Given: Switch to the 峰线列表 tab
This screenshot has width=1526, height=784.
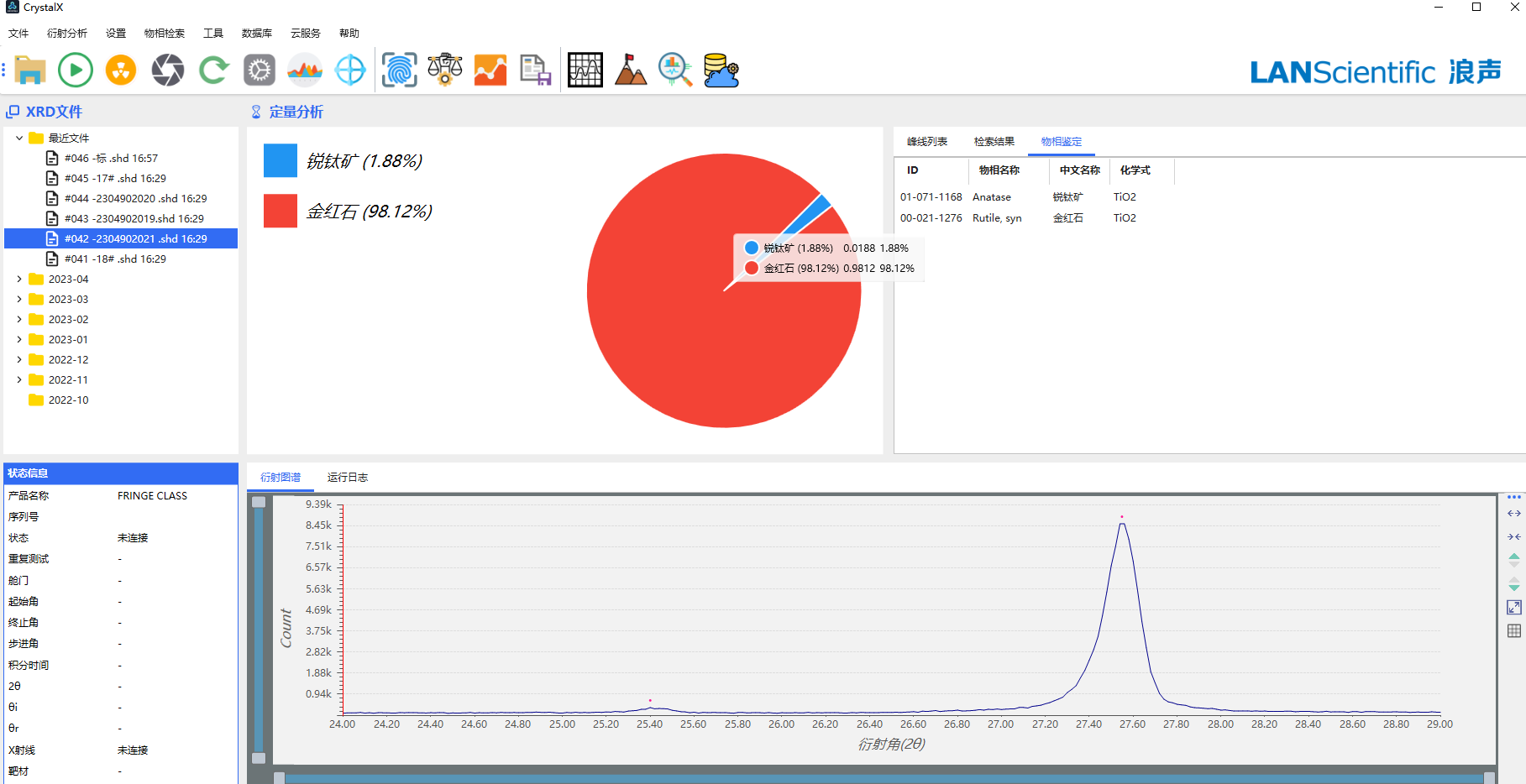Looking at the screenshot, I should coord(926,142).
